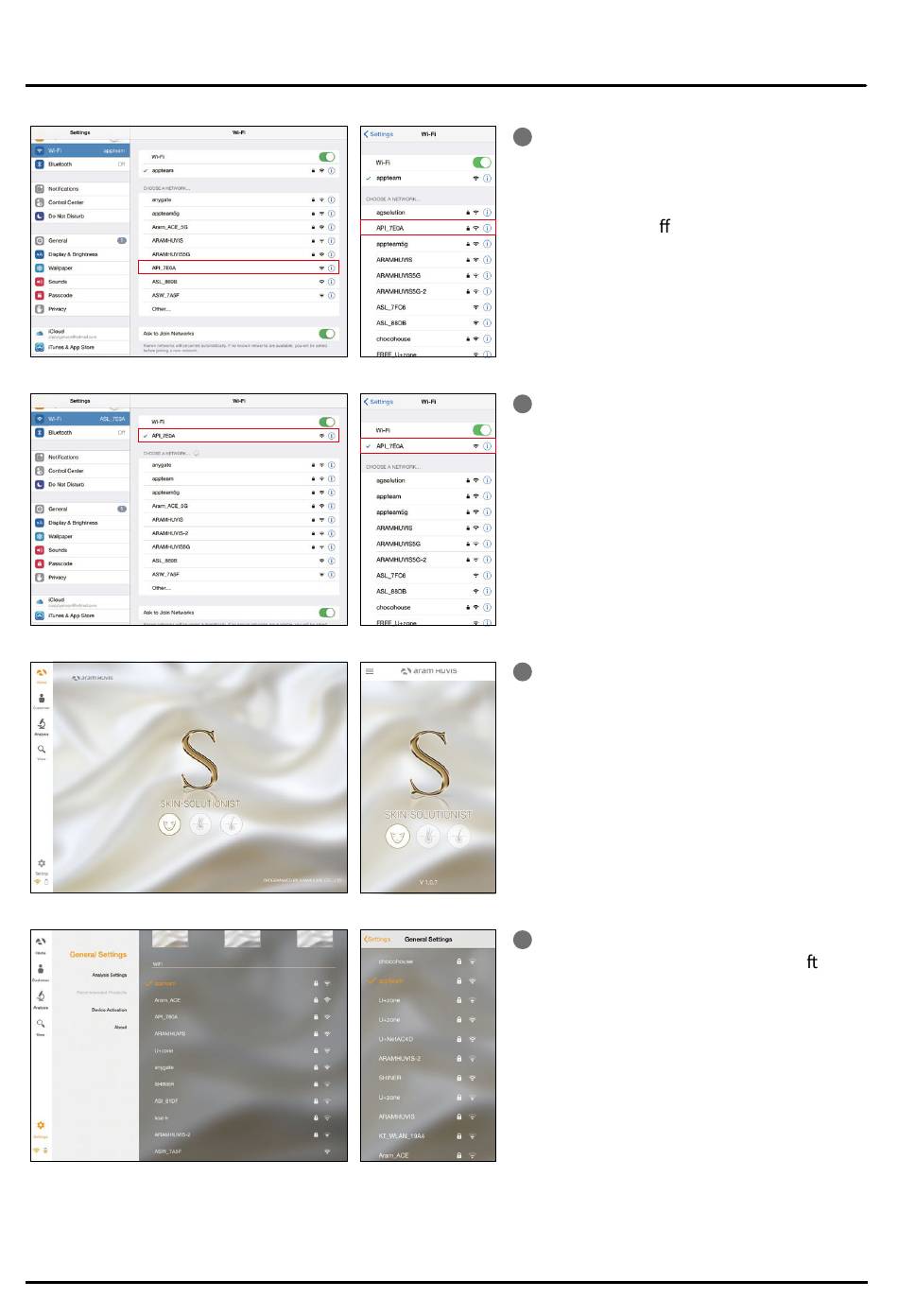Select Wi-Fi row in first iPad settings sidebar
The image size is (898, 1316).
pos(80,150)
